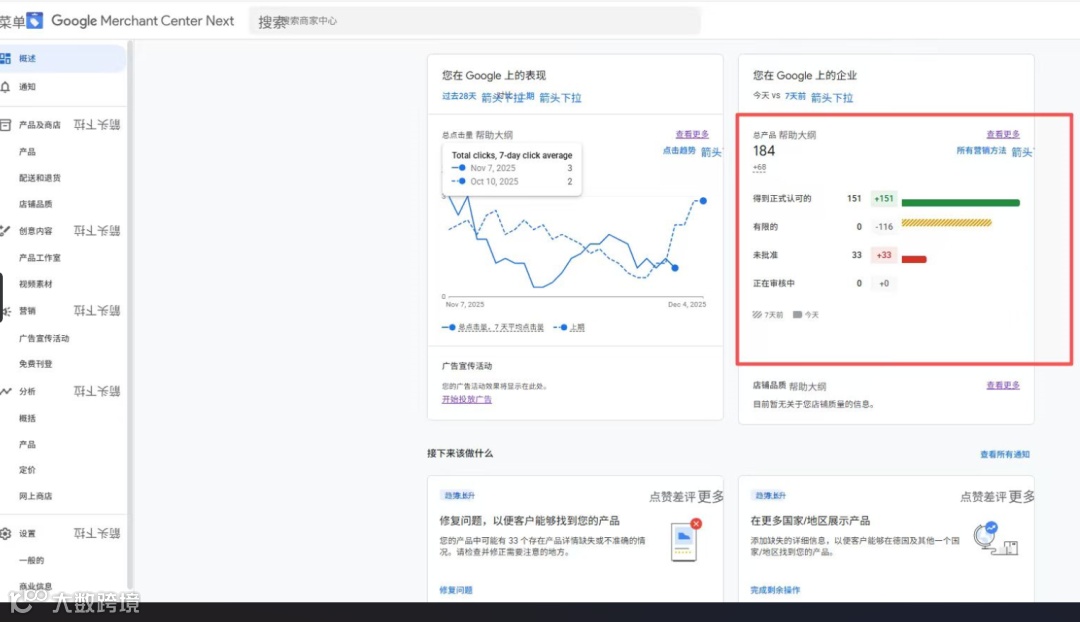The height and width of the screenshot is (622, 1080).
Task: Open the 点击趋势 chart dropdown
Action: 692,151
